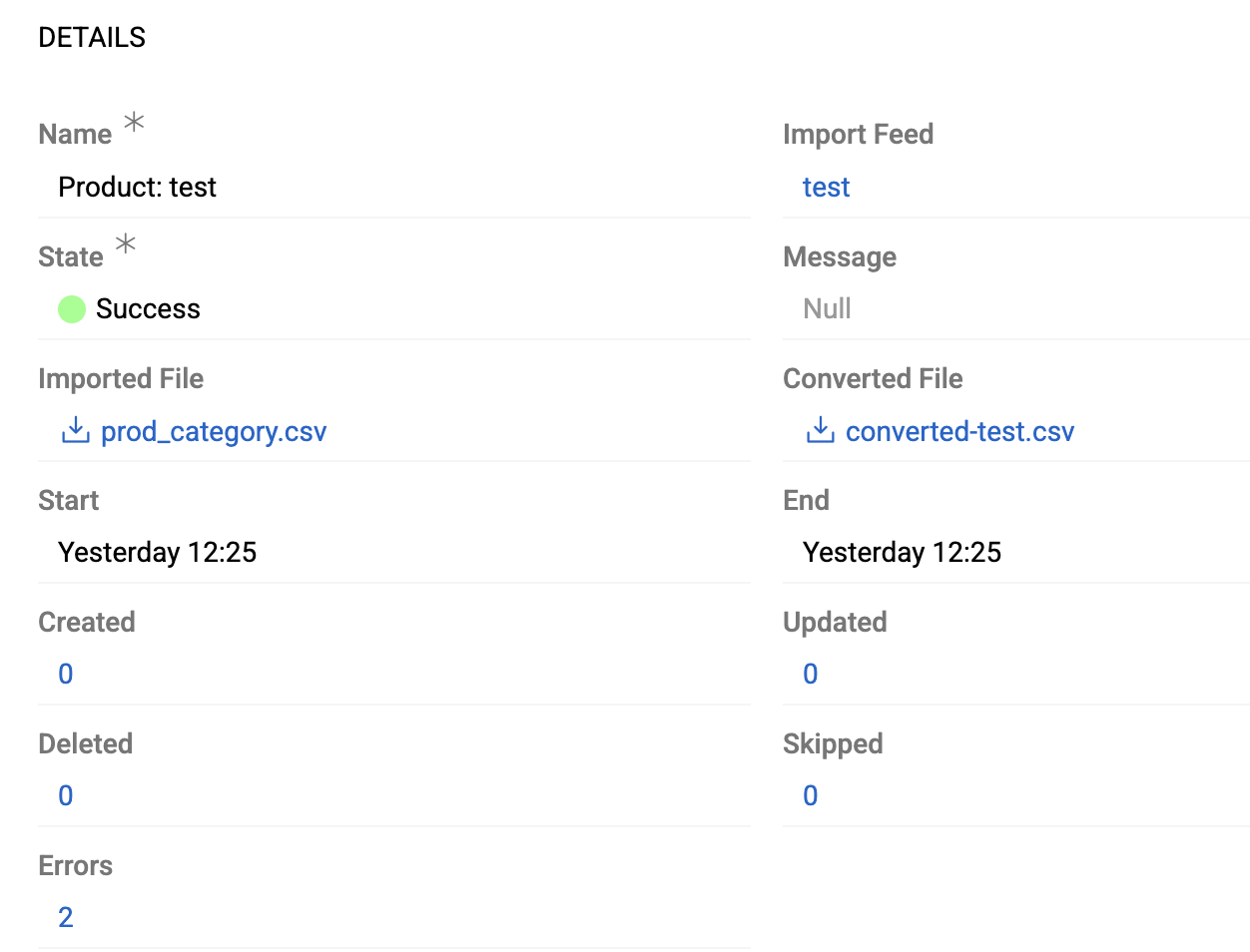Image resolution: width=1250 pixels, height=952 pixels.
Task: Click the Success state value
Action: tap(148, 309)
